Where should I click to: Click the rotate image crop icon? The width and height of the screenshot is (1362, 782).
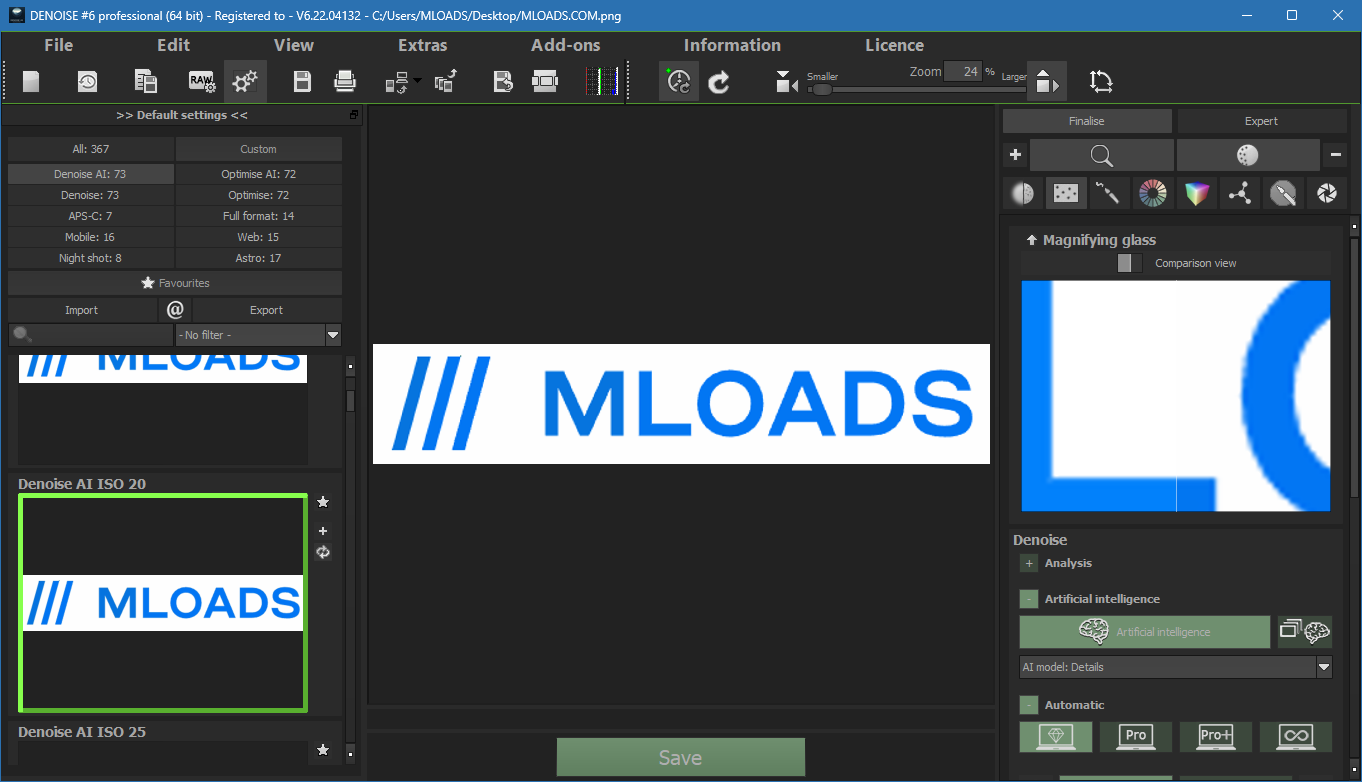tap(1101, 82)
